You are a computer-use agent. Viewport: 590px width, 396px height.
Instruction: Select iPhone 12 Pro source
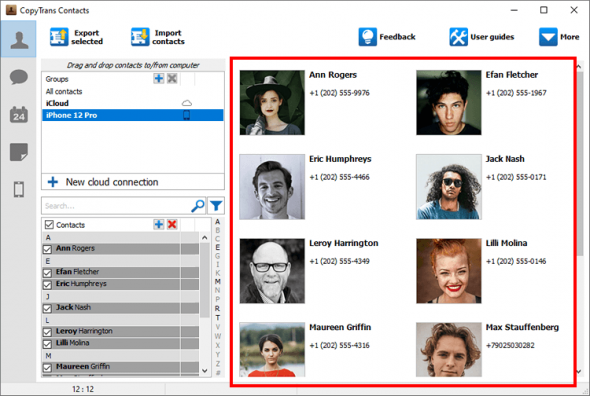[132, 115]
